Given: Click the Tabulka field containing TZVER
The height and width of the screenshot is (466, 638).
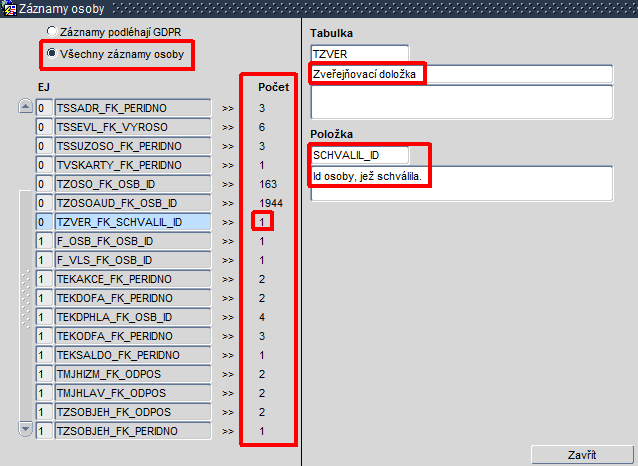Looking at the screenshot, I should 360,54.
